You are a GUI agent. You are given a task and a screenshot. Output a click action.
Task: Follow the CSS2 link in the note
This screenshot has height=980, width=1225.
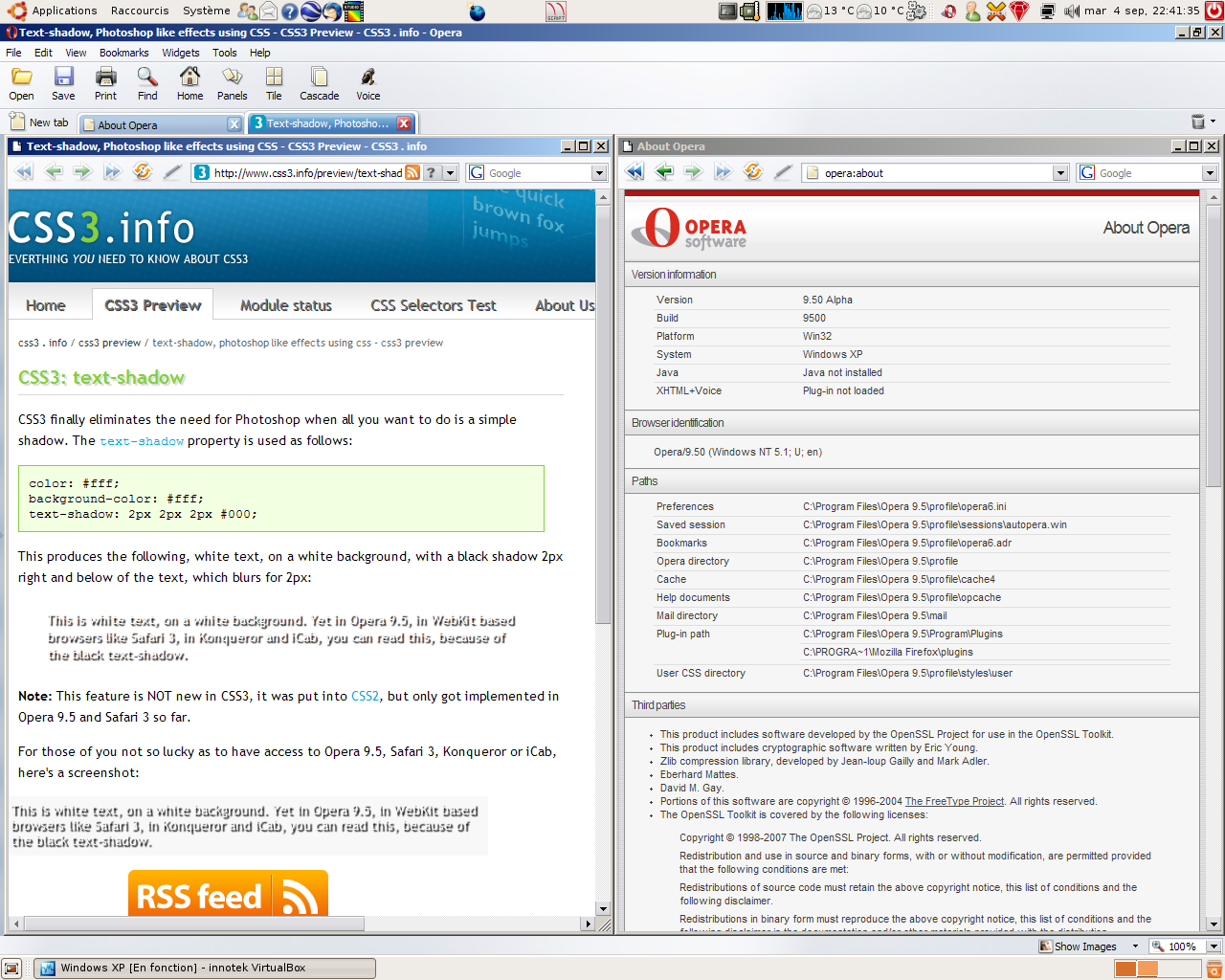(365, 696)
